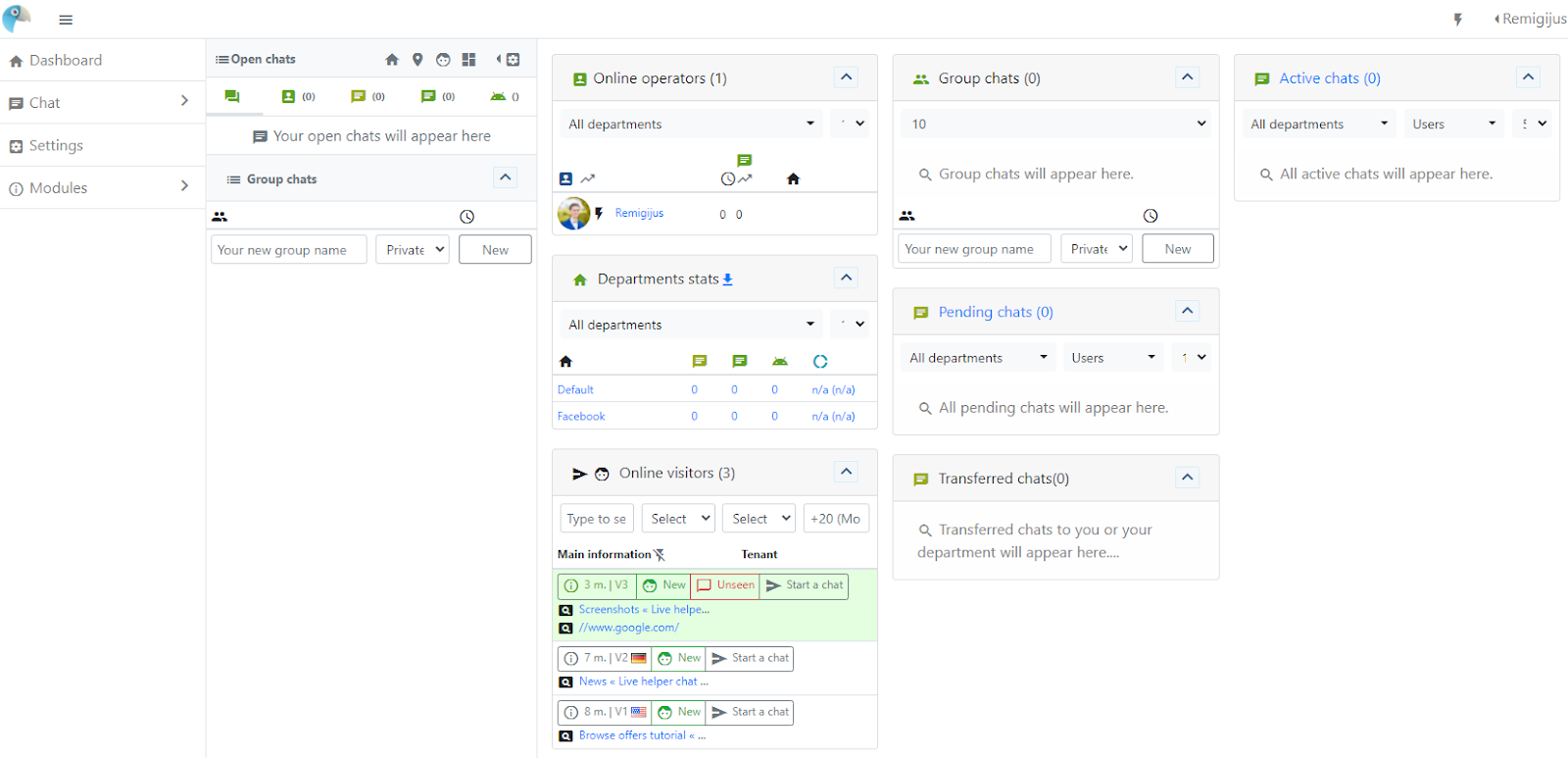Start a chat with 7 m. V2 visitor
1568x758 pixels.
(x=750, y=658)
